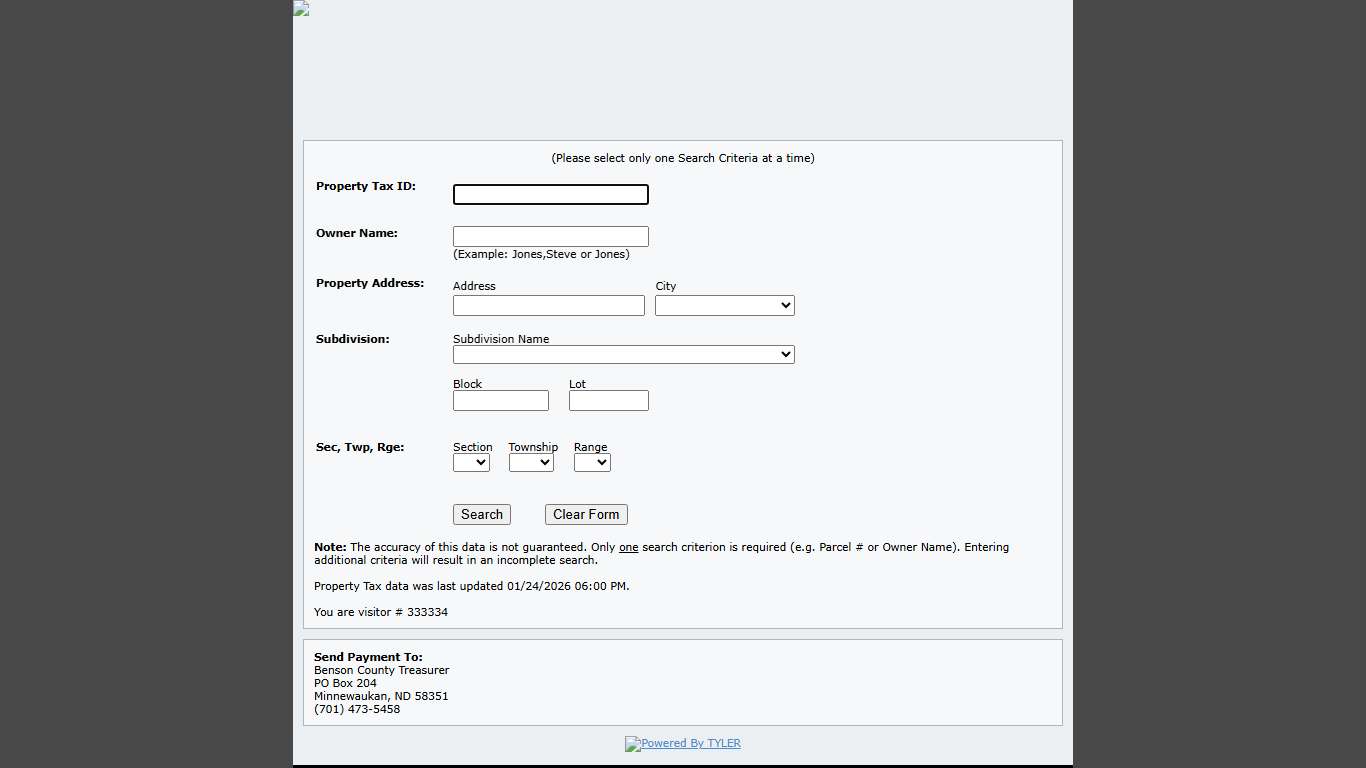Click the broken image icon beside Powered By TYLER

(632, 744)
